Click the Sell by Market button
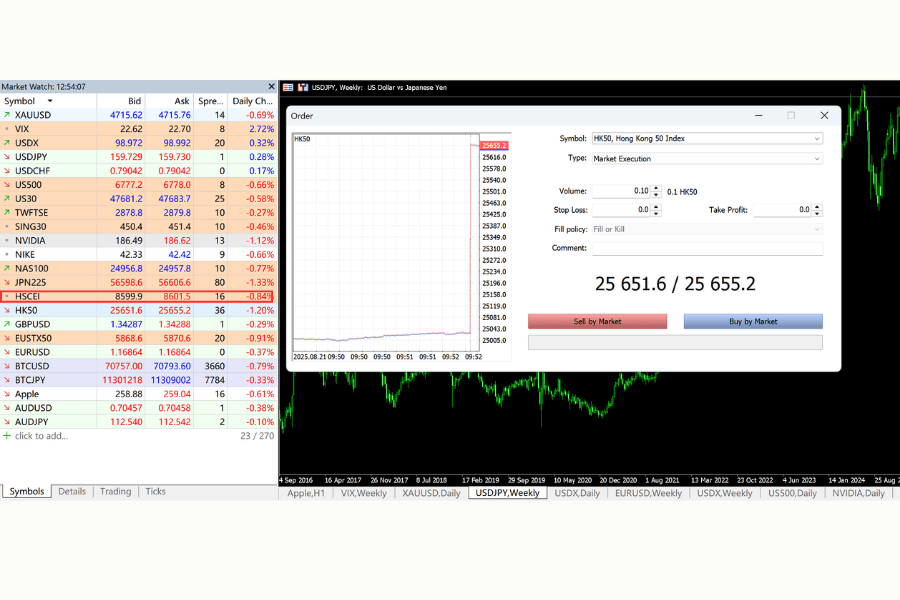Image resolution: width=900 pixels, height=600 pixels. pyautogui.click(x=597, y=321)
